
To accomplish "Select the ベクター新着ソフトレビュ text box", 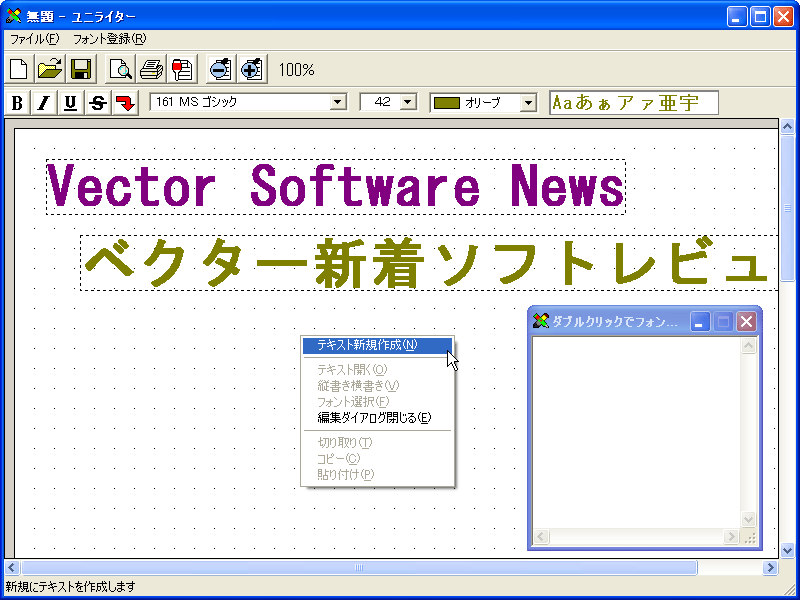I will 429,263.
